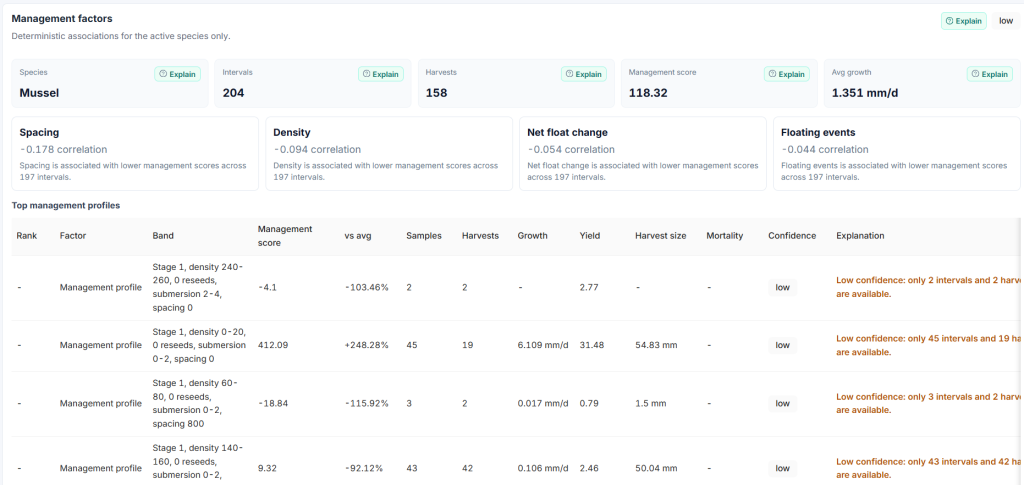This screenshot has height=485, width=1024.
Task: Click management score value -18.84
Action: click(271, 403)
